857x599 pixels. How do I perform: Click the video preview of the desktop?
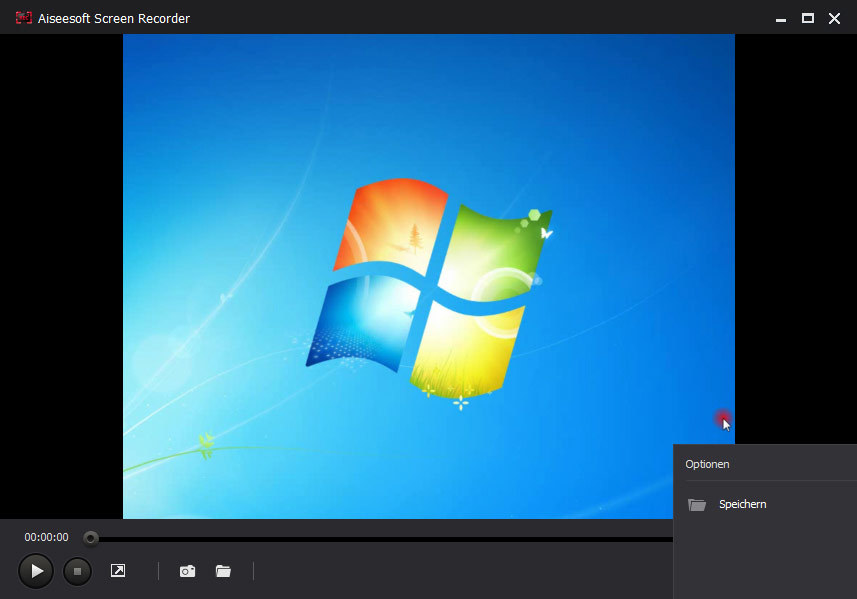tap(428, 277)
